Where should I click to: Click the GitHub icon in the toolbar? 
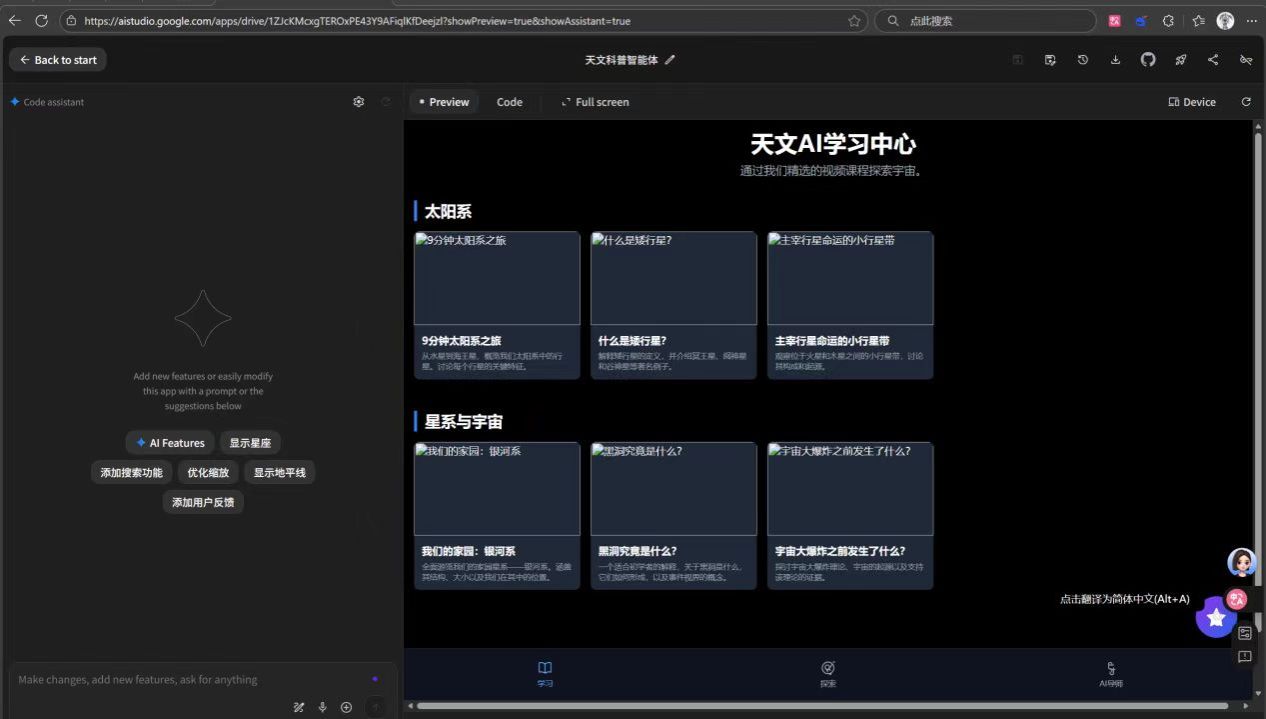click(1148, 60)
